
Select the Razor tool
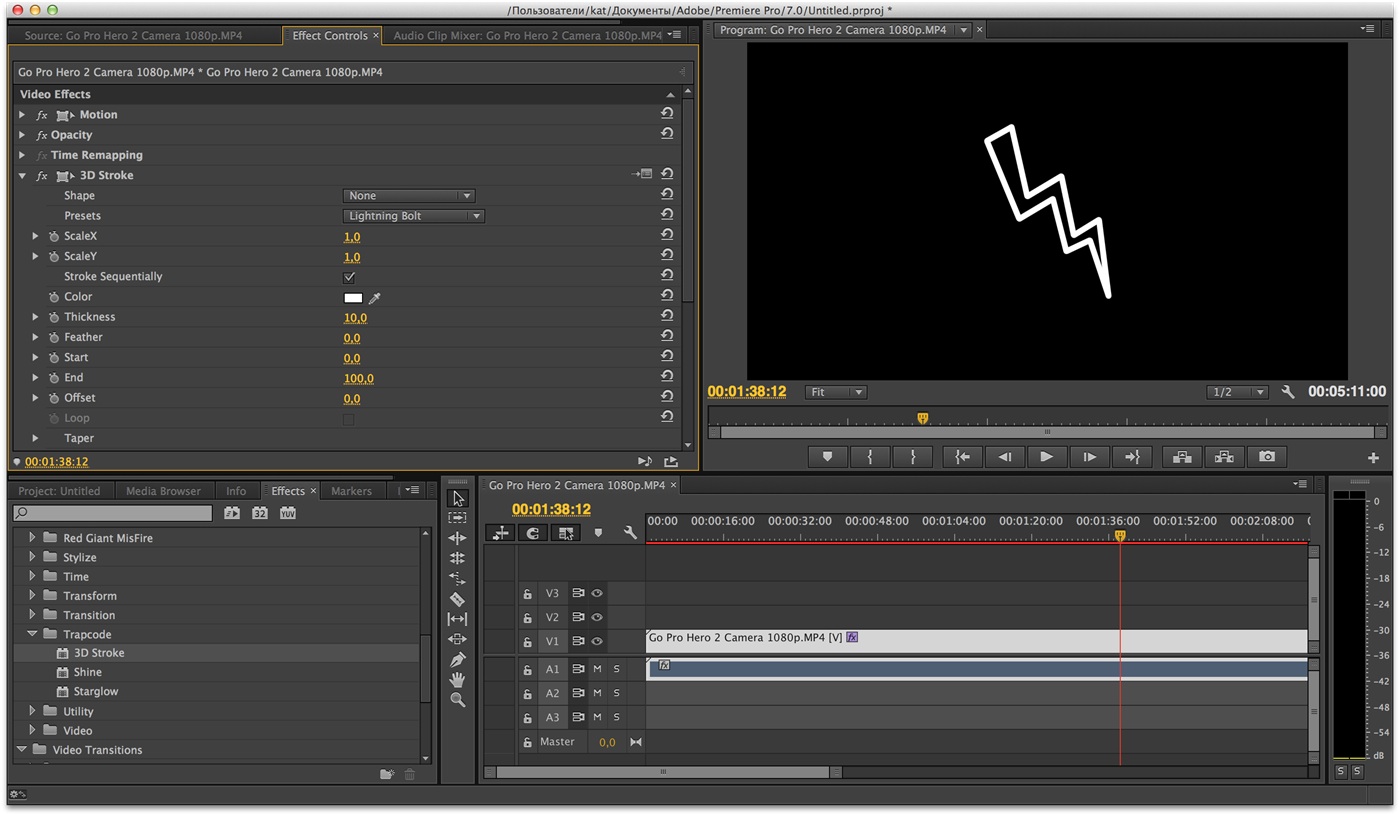(458, 599)
